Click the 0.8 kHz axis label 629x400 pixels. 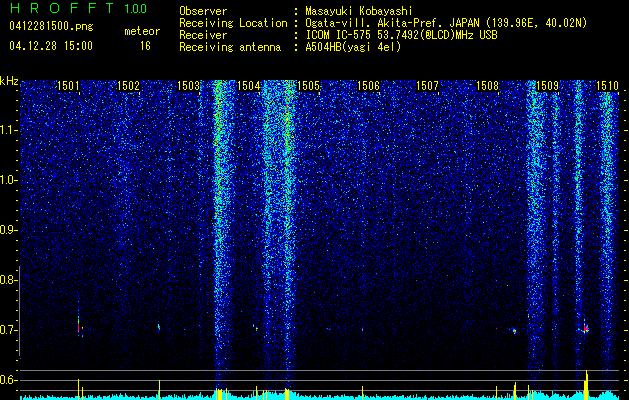[x=6, y=280]
